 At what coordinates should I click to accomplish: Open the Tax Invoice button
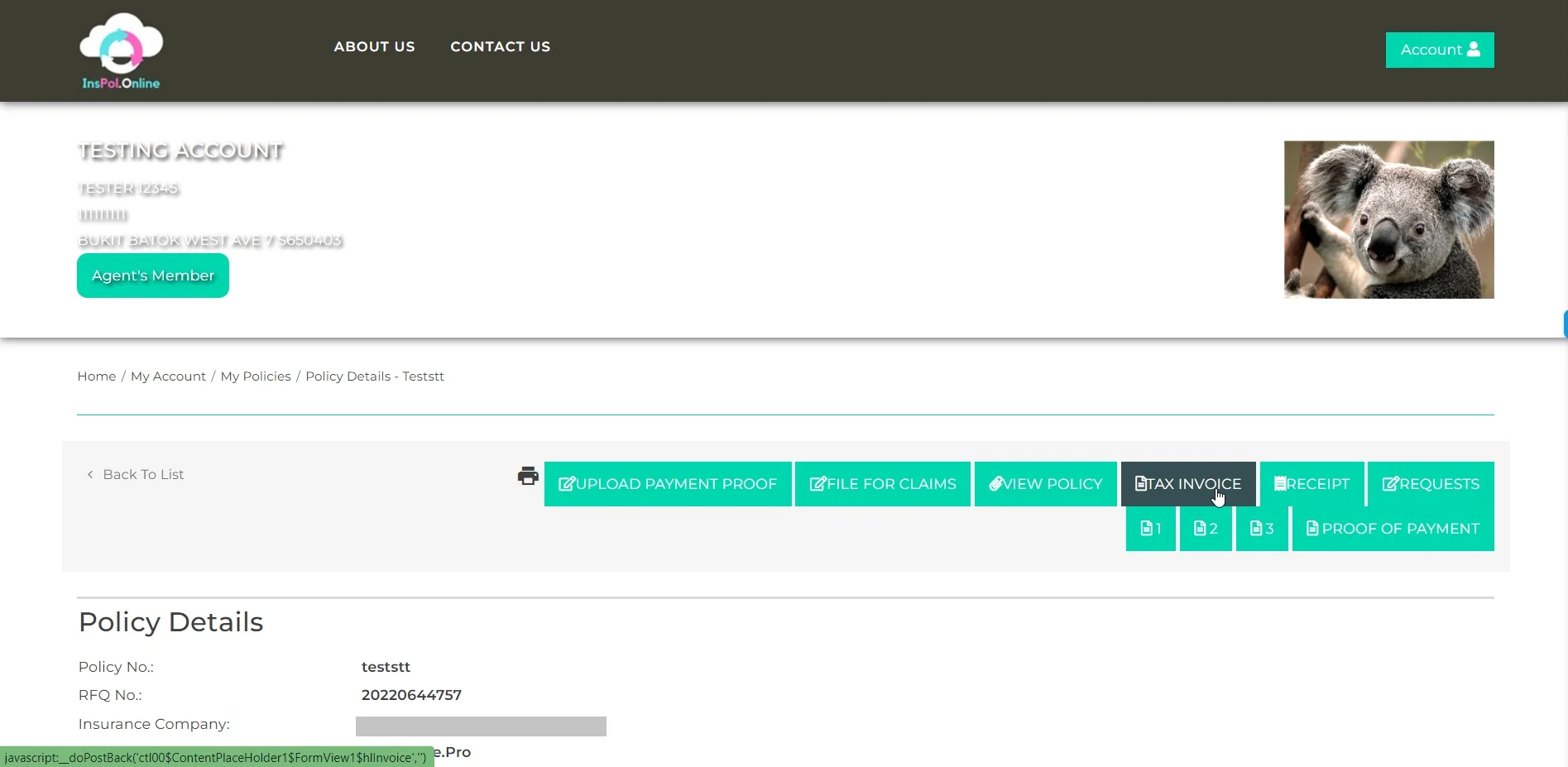pos(1188,484)
